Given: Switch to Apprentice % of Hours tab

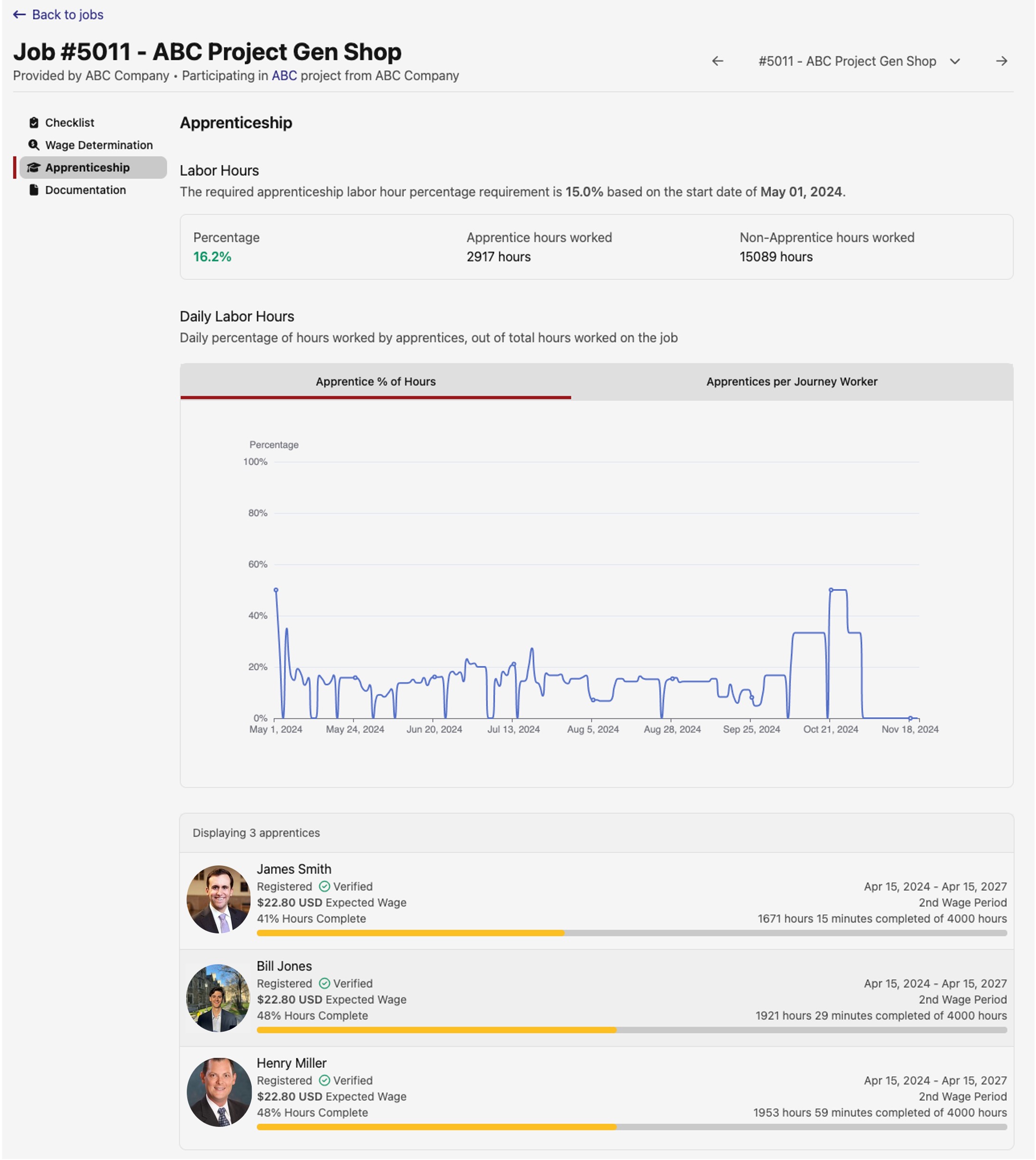Looking at the screenshot, I should [376, 382].
